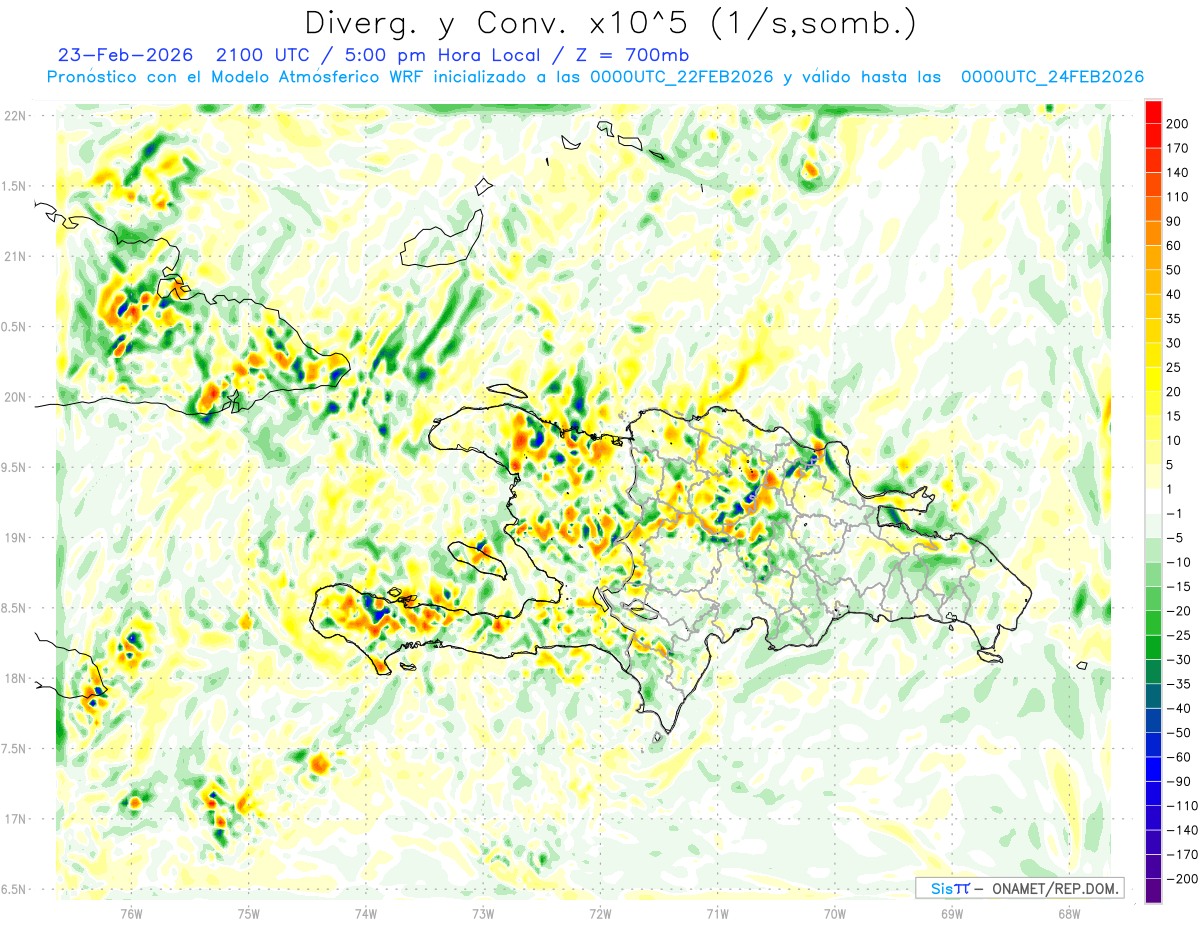Screen dimensions: 1200x927
Task: Click the '20N' latitude label
Action: 15,397
